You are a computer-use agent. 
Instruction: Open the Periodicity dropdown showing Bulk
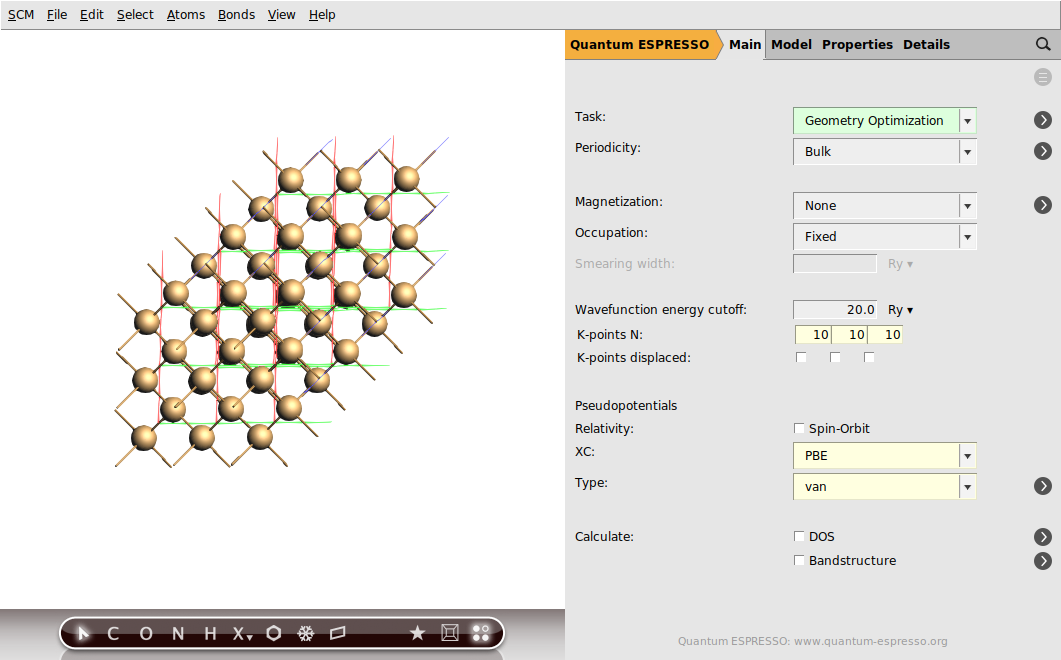point(884,152)
